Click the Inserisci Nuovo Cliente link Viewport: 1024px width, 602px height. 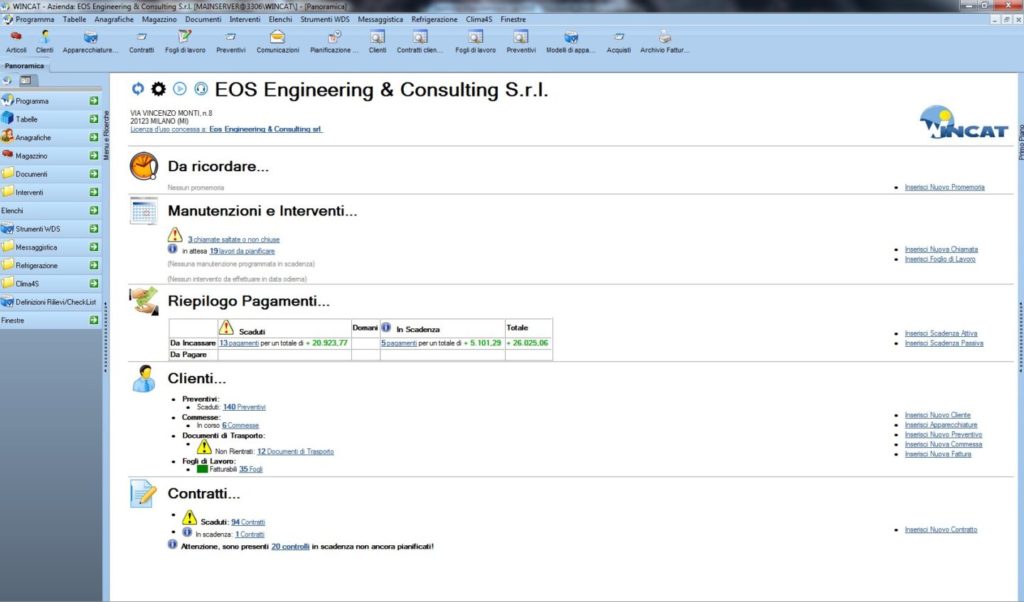(x=937, y=415)
